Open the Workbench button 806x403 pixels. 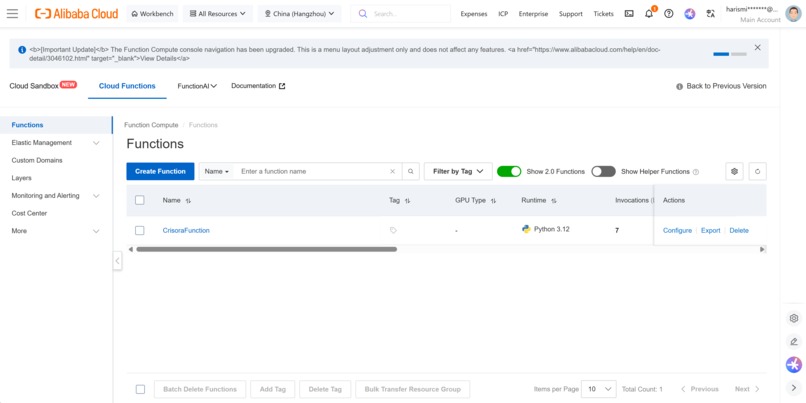point(153,14)
